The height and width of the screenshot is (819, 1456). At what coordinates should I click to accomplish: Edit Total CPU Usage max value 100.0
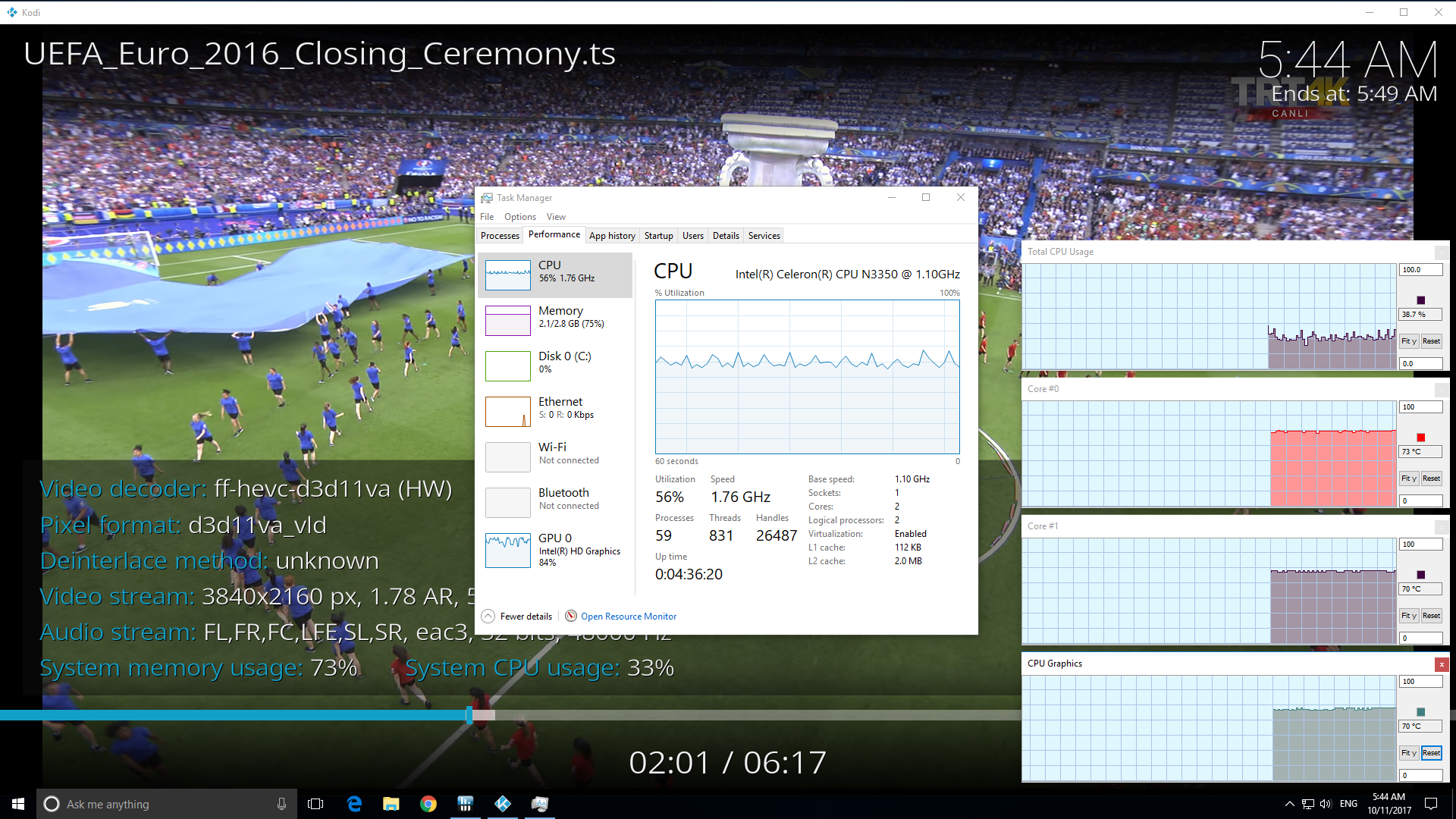(x=1420, y=270)
